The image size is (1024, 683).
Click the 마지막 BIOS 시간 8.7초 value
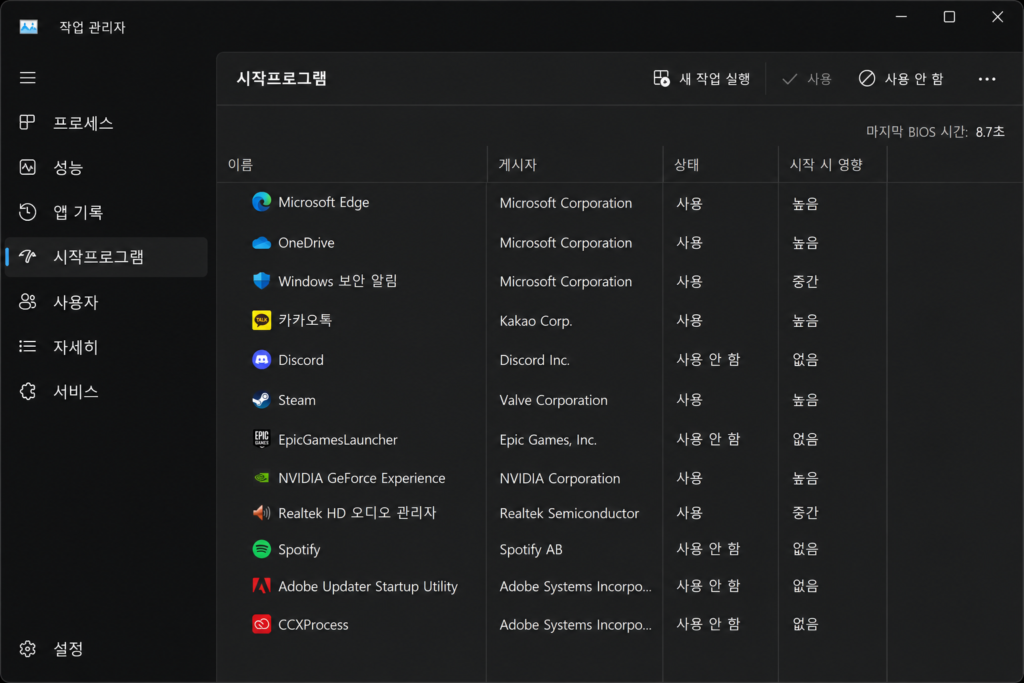990,132
